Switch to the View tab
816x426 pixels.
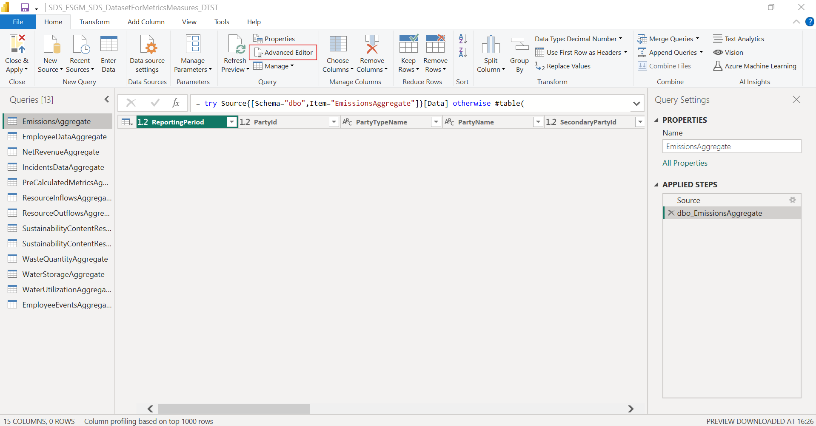click(x=189, y=22)
